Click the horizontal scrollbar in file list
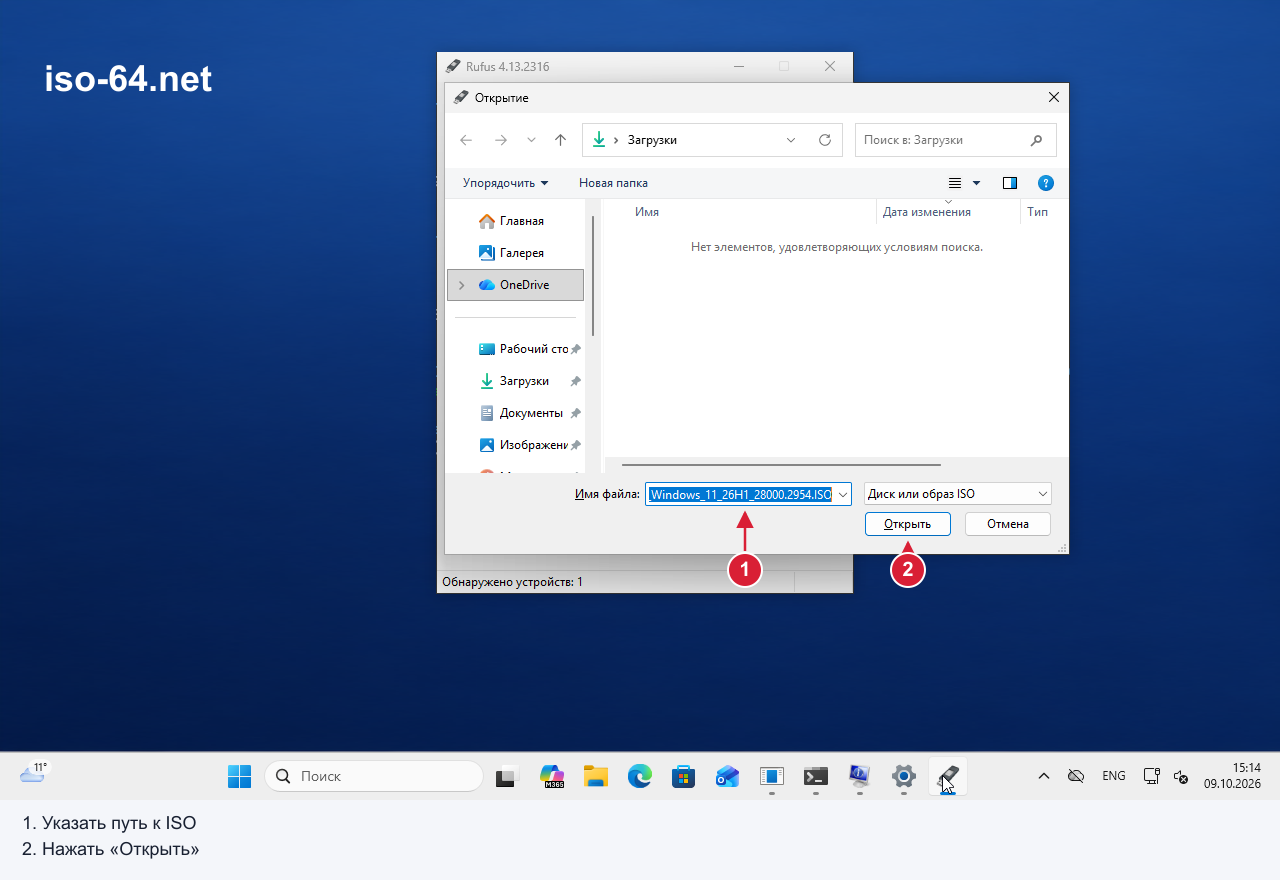 coord(781,465)
